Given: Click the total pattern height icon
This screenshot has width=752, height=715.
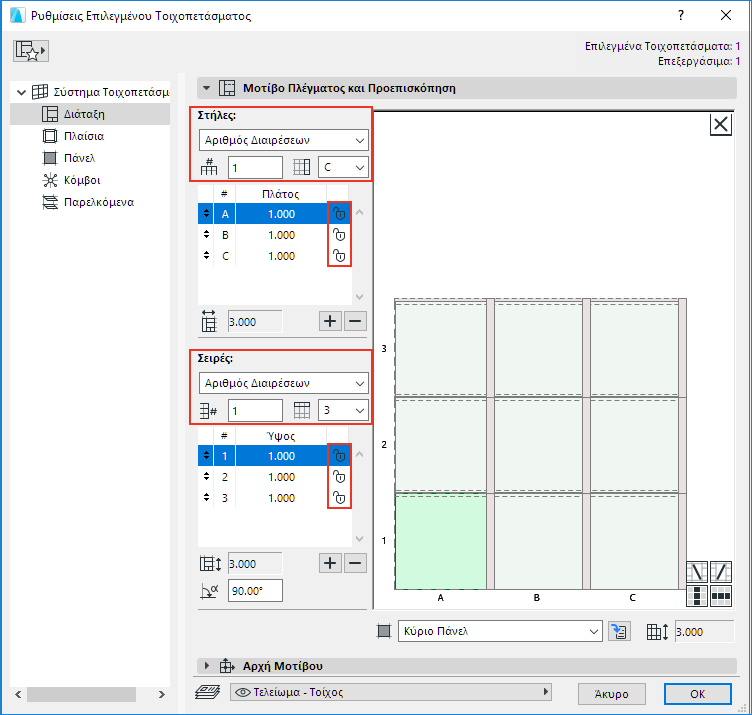Looking at the screenshot, I should pos(210,563).
